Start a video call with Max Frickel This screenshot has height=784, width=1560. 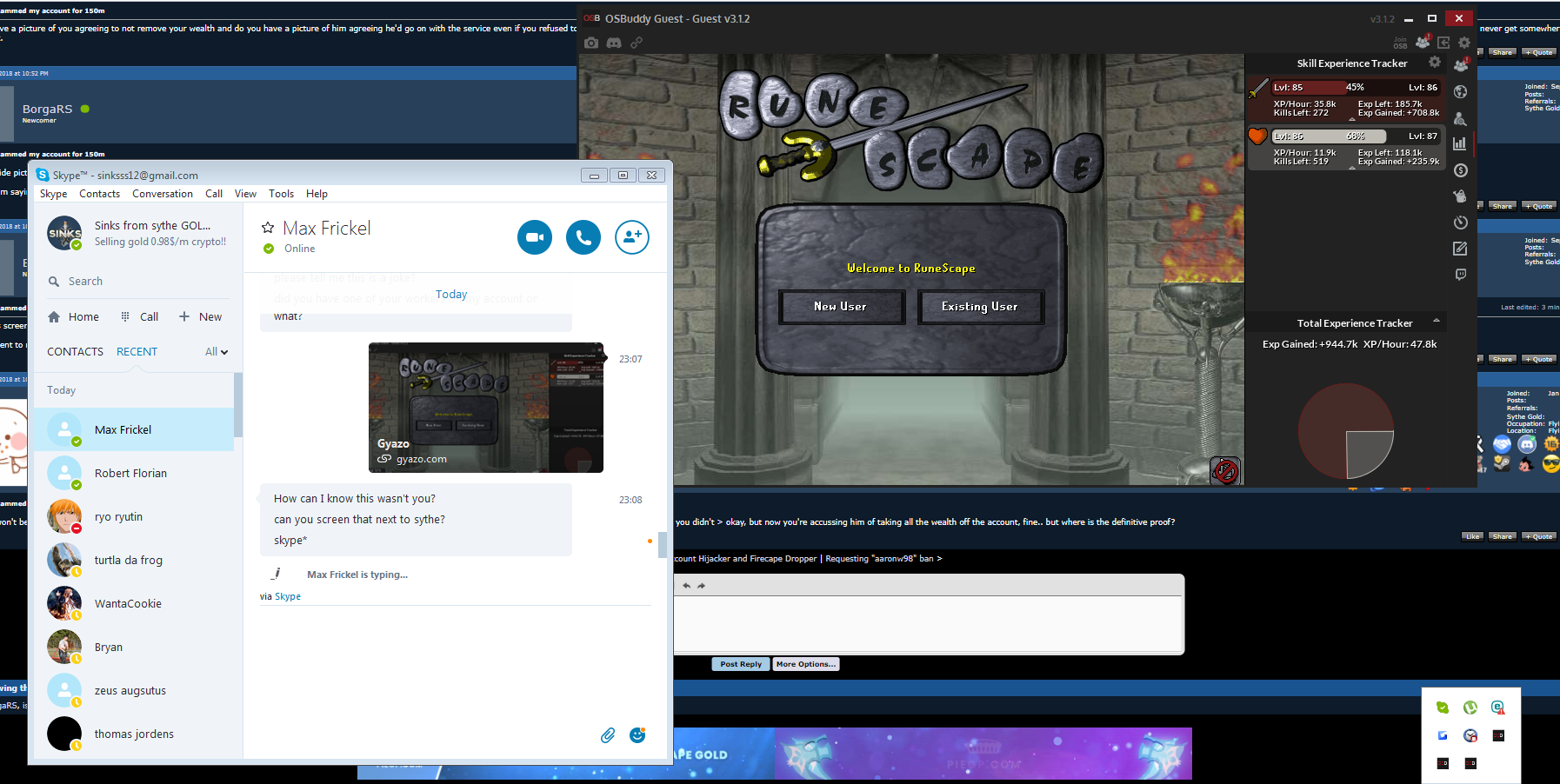point(535,237)
